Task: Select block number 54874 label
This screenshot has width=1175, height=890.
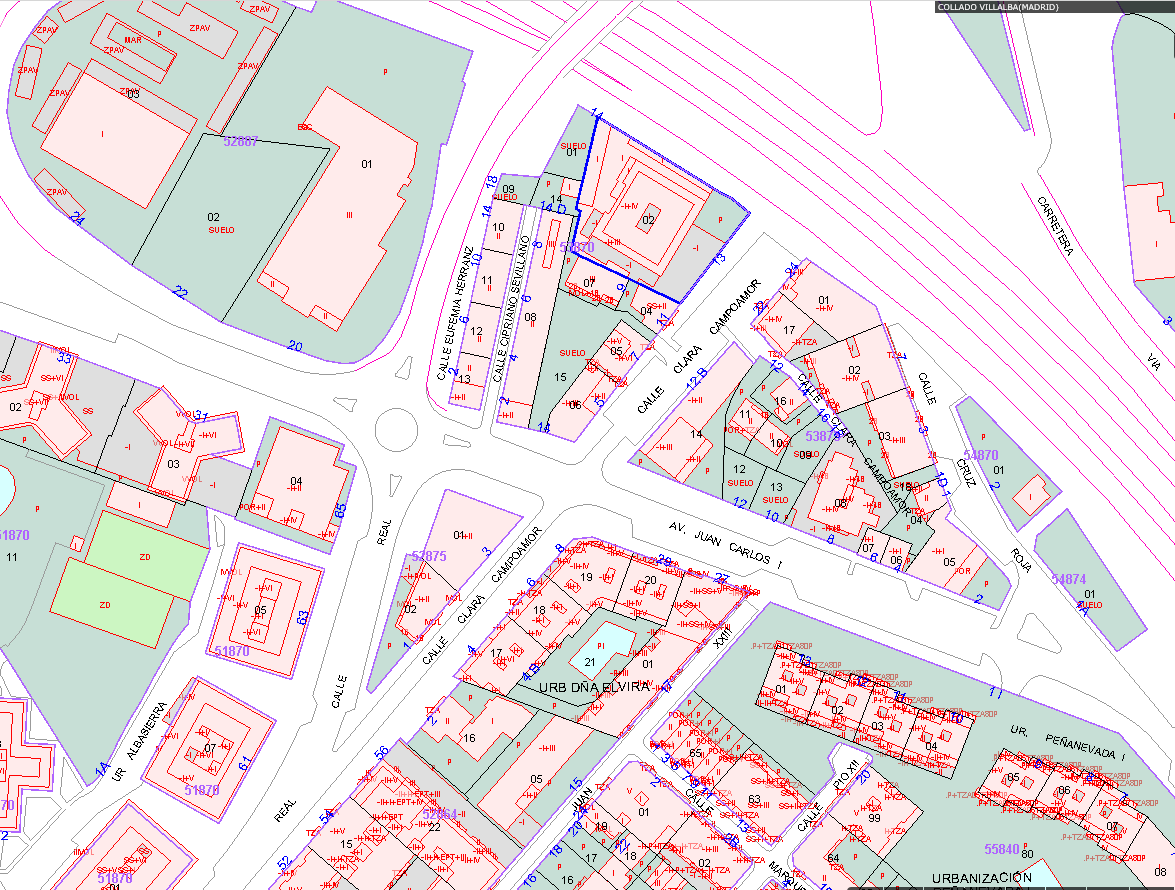Action: [1068, 580]
